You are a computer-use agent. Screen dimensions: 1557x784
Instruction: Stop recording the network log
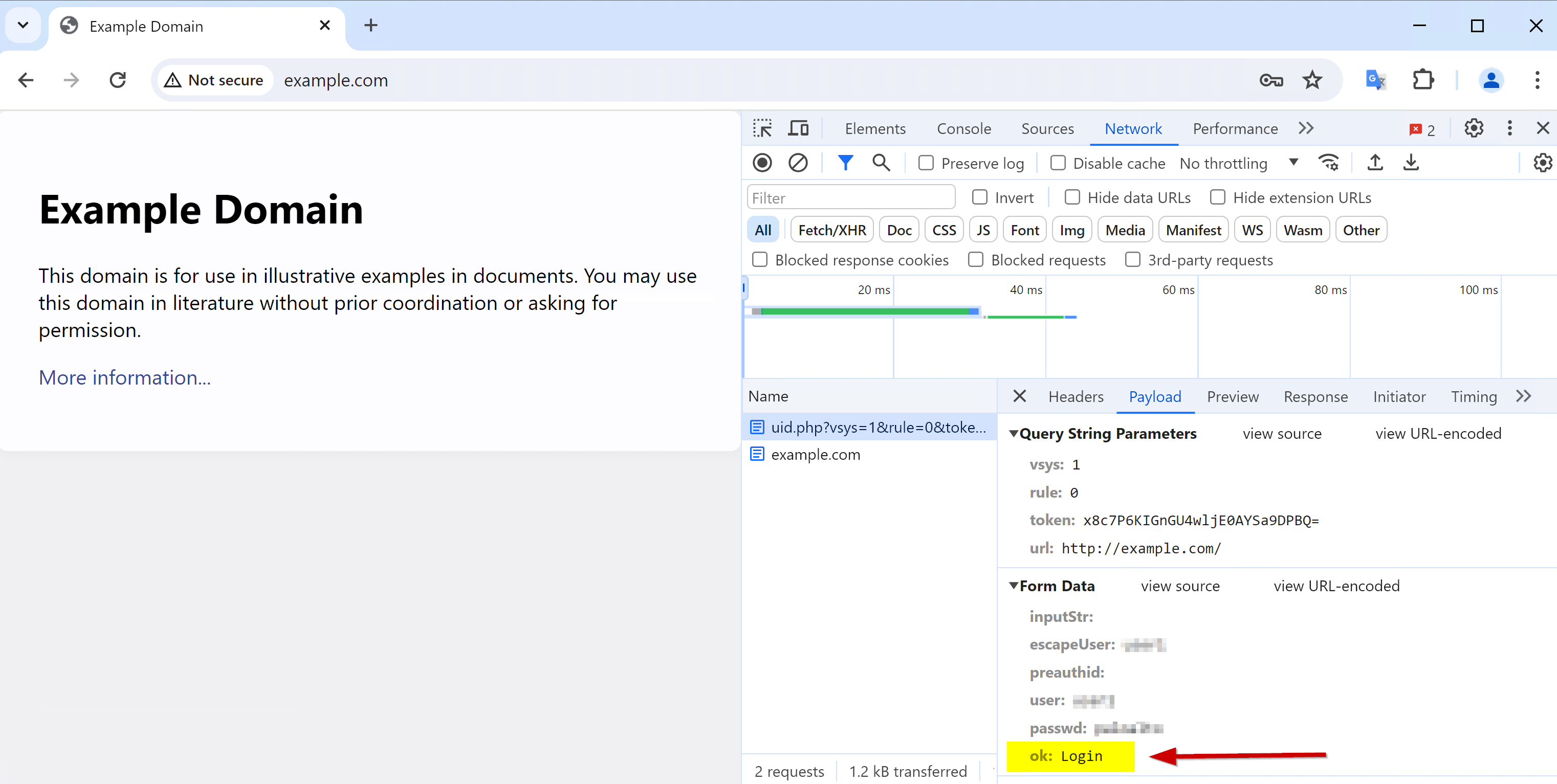click(761, 163)
